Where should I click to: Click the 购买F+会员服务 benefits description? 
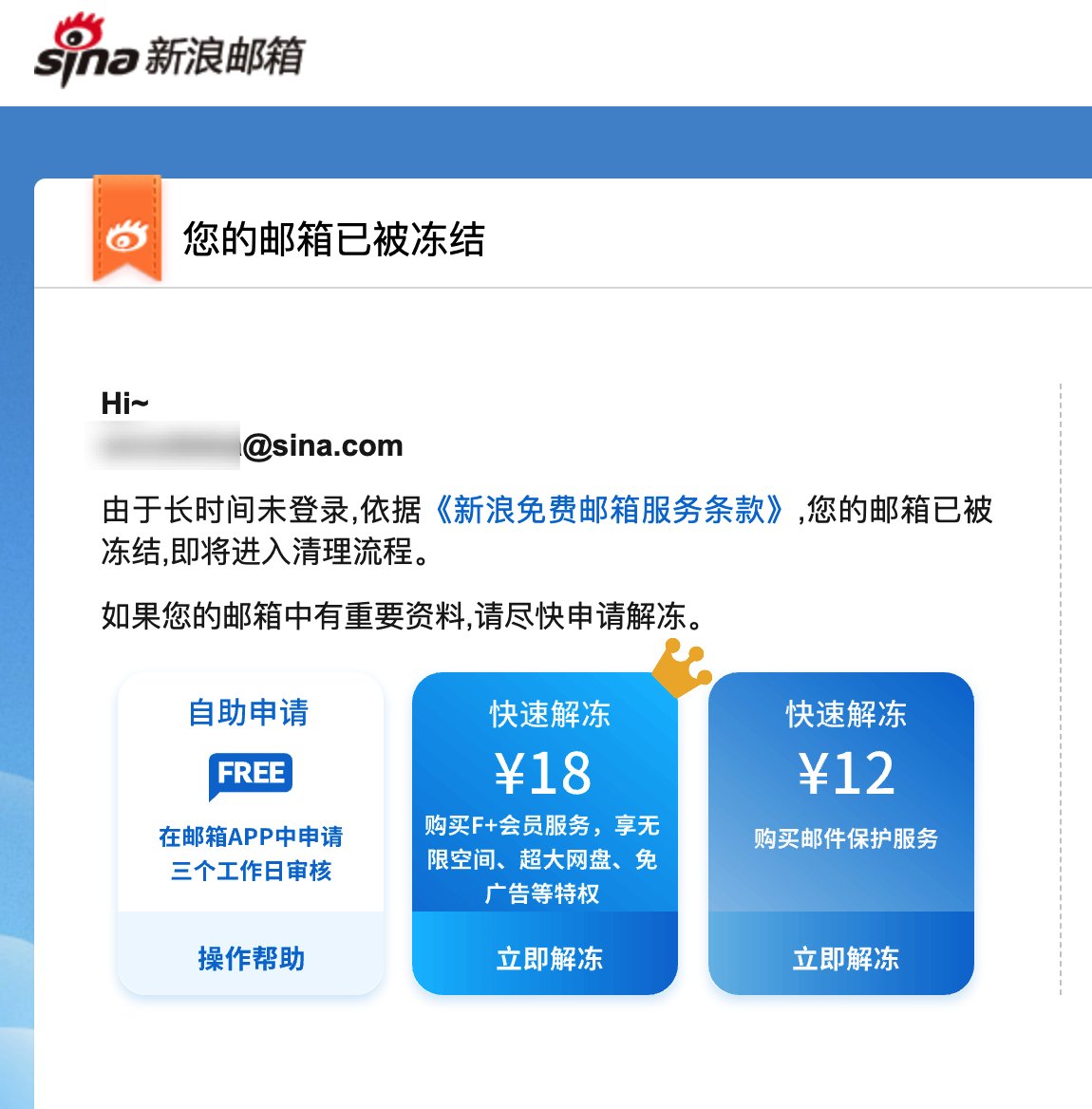(x=543, y=859)
